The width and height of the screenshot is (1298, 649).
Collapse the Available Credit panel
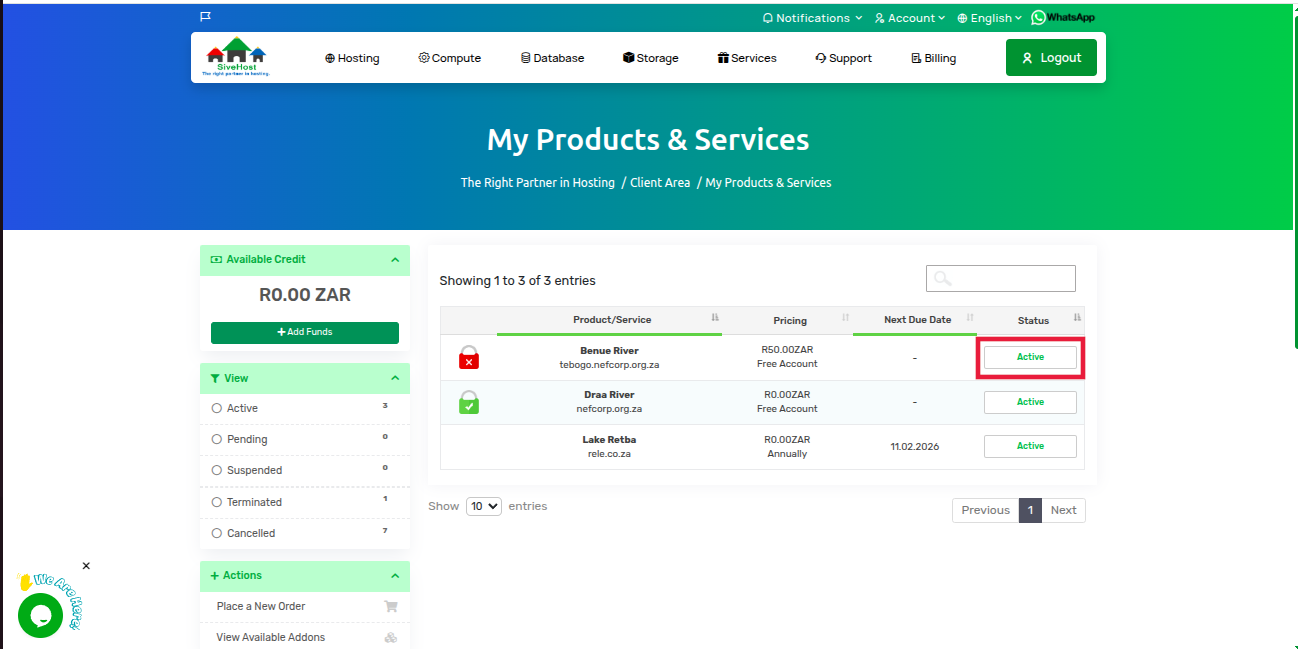coord(395,260)
